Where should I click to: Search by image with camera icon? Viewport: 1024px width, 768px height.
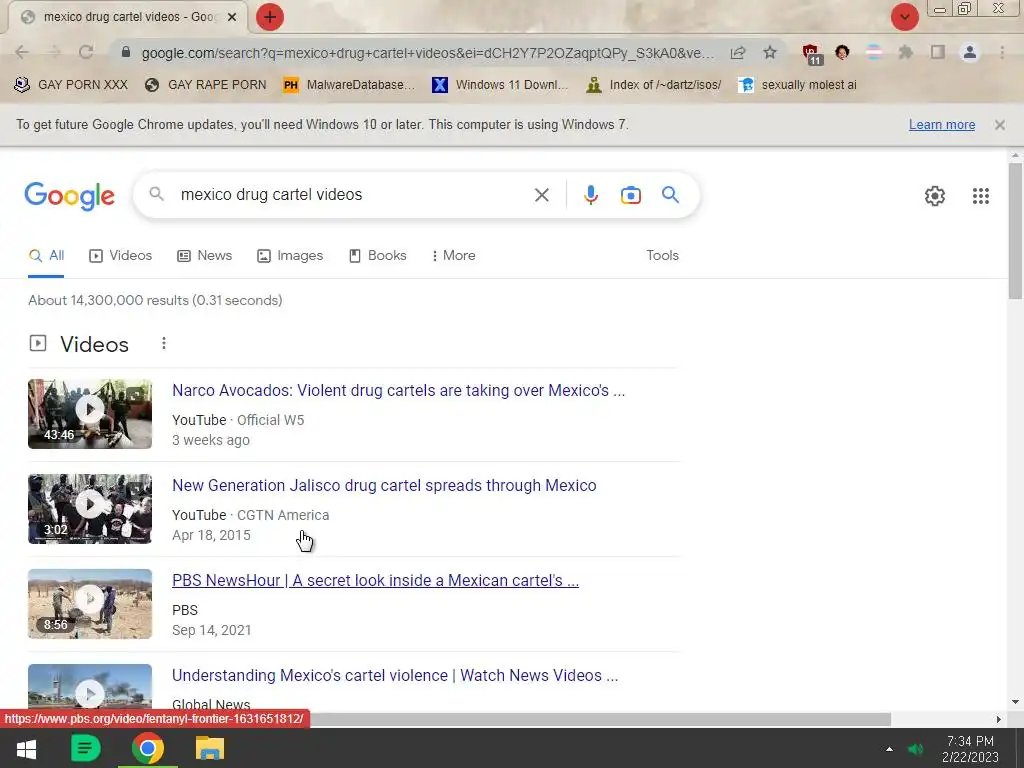tap(630, 195)
